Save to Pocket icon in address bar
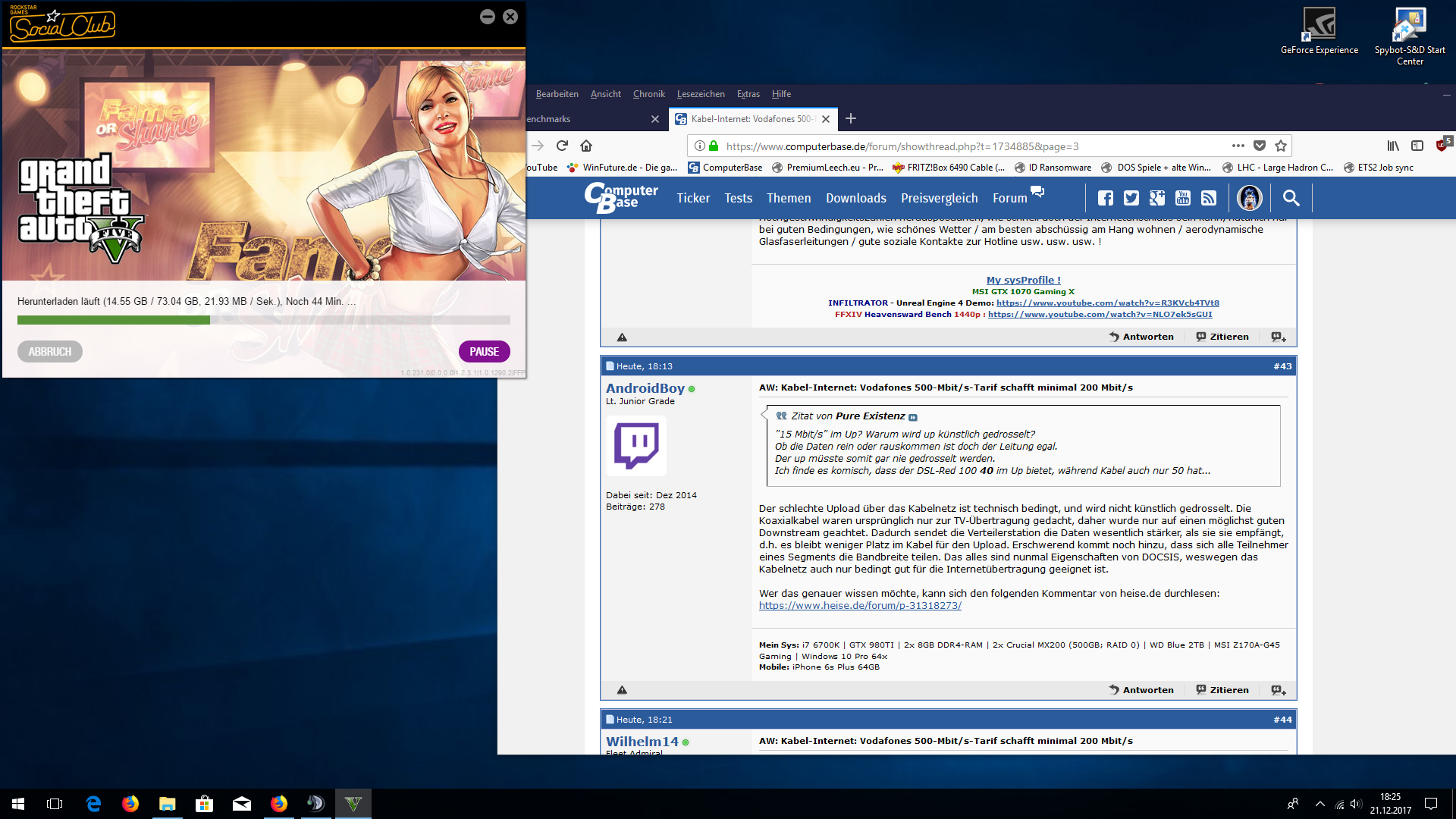 (x=1260, y=146)
